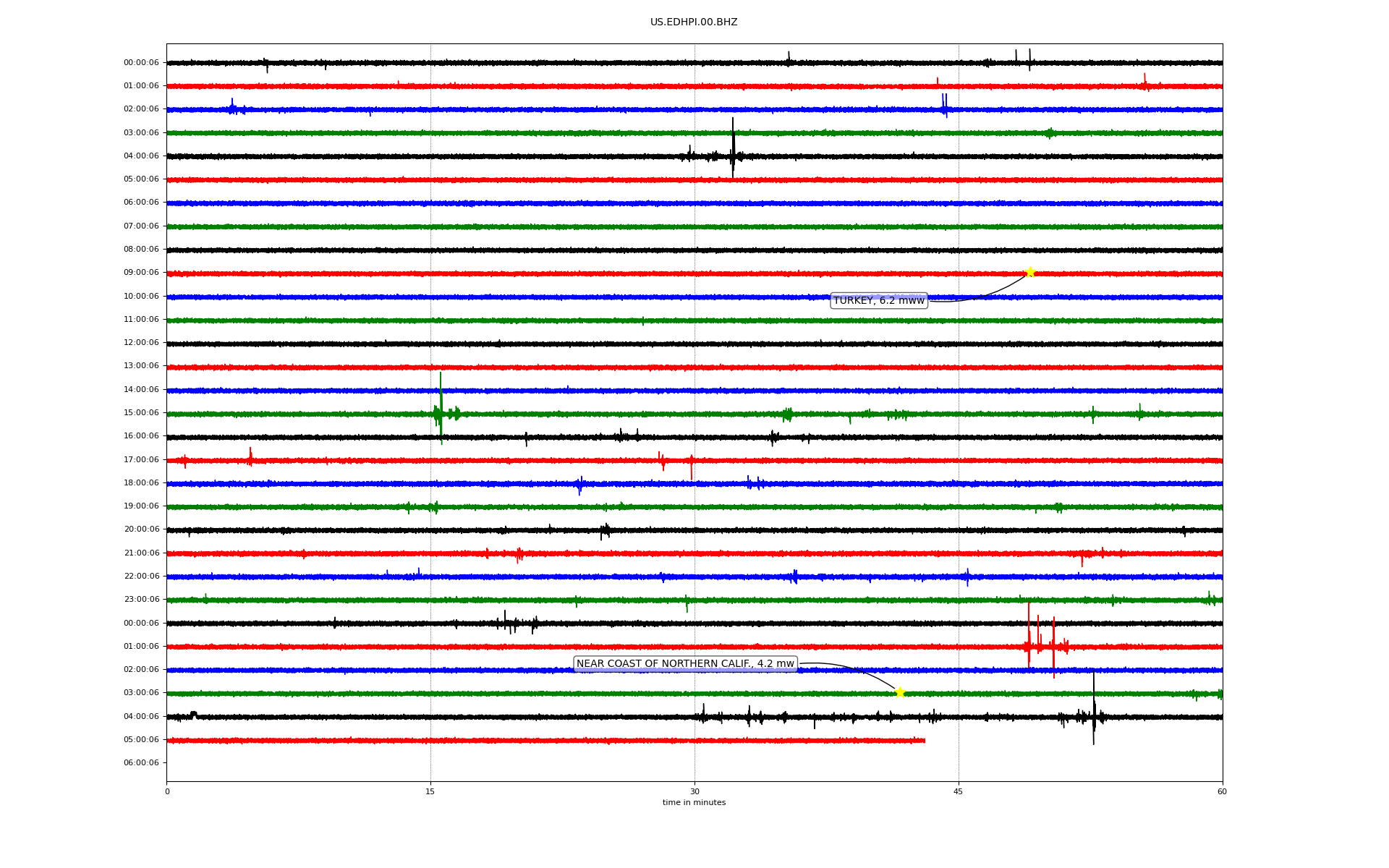
Task: Click the 23:00:06 time label
Action: (141, 600)
